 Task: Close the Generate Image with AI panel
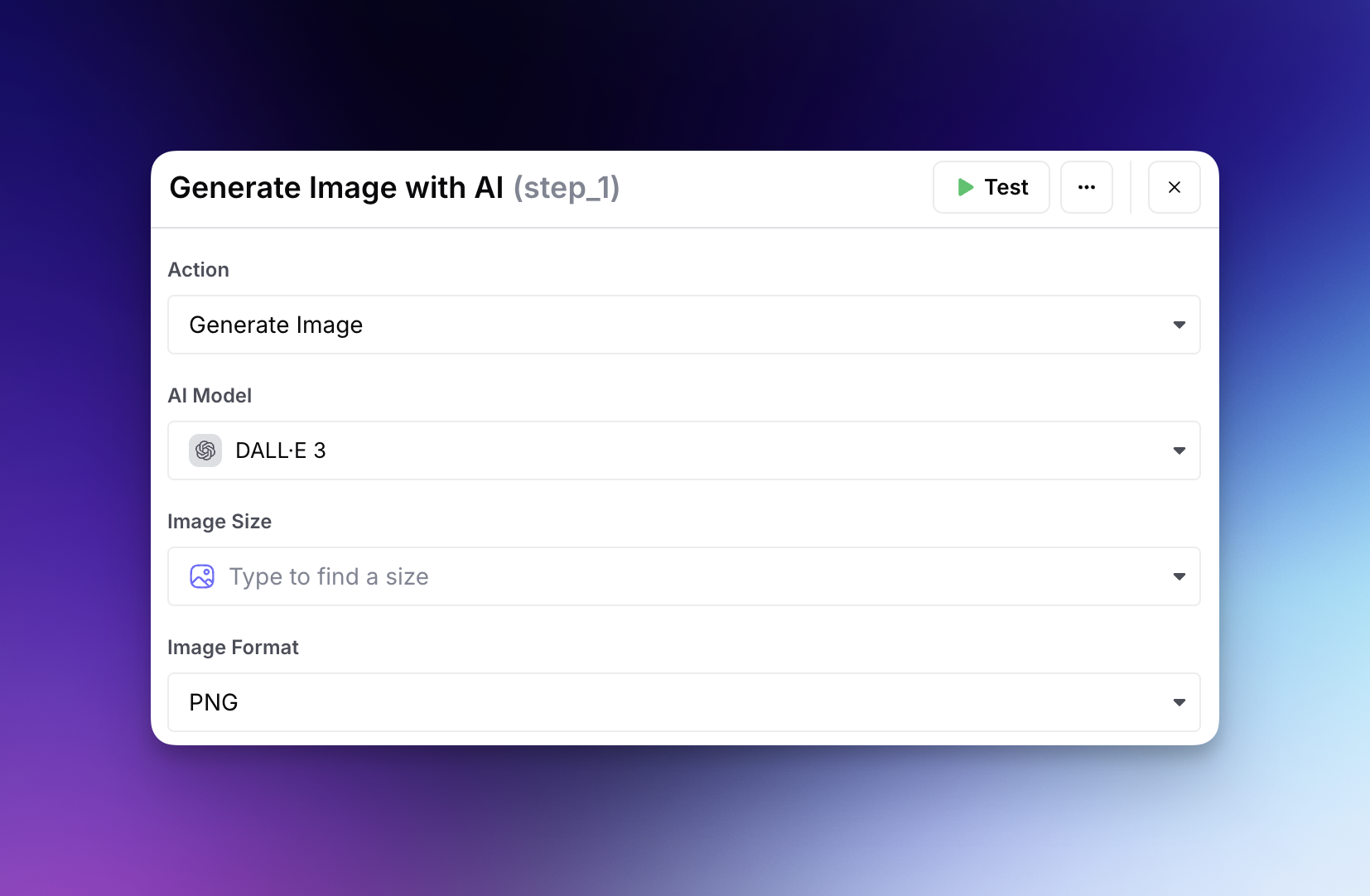coord(1174,187)
